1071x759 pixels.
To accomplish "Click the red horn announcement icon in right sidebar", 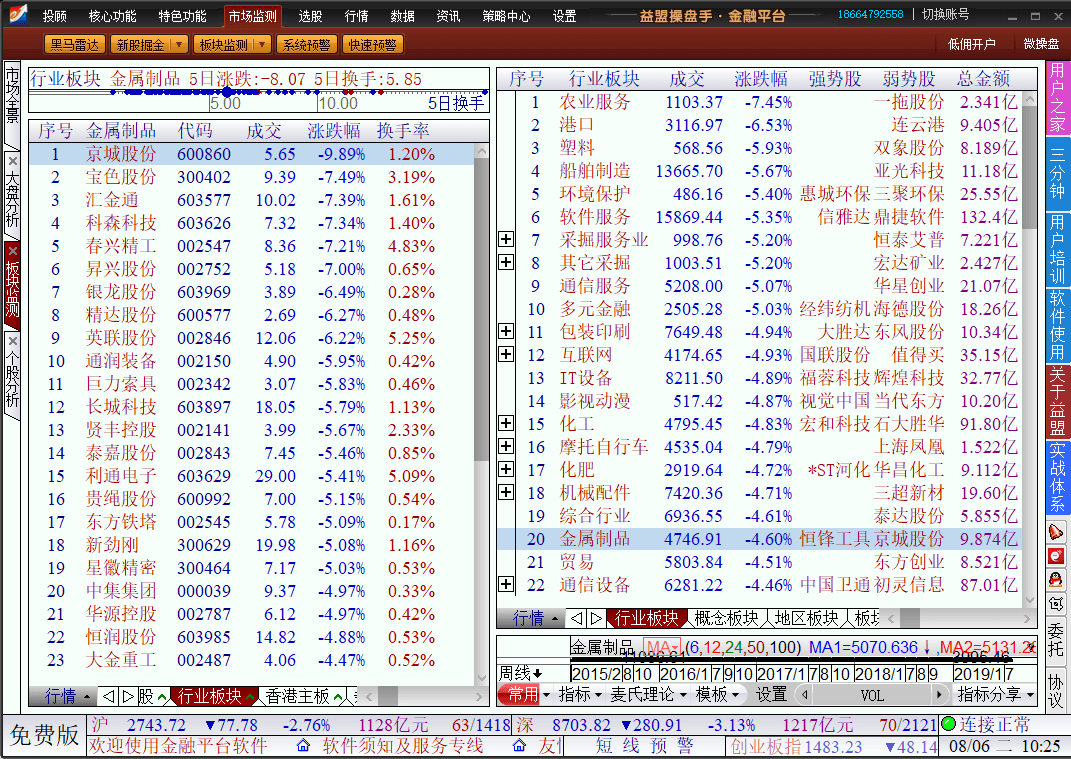I will (1056, 532).
